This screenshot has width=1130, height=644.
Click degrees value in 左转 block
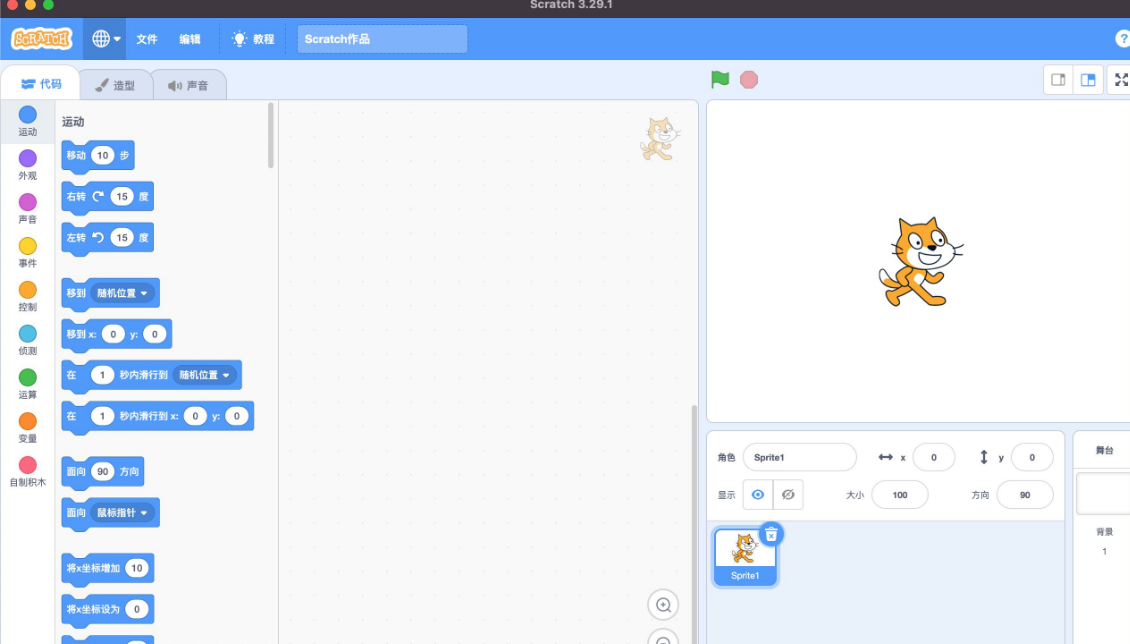coord(122,237)
